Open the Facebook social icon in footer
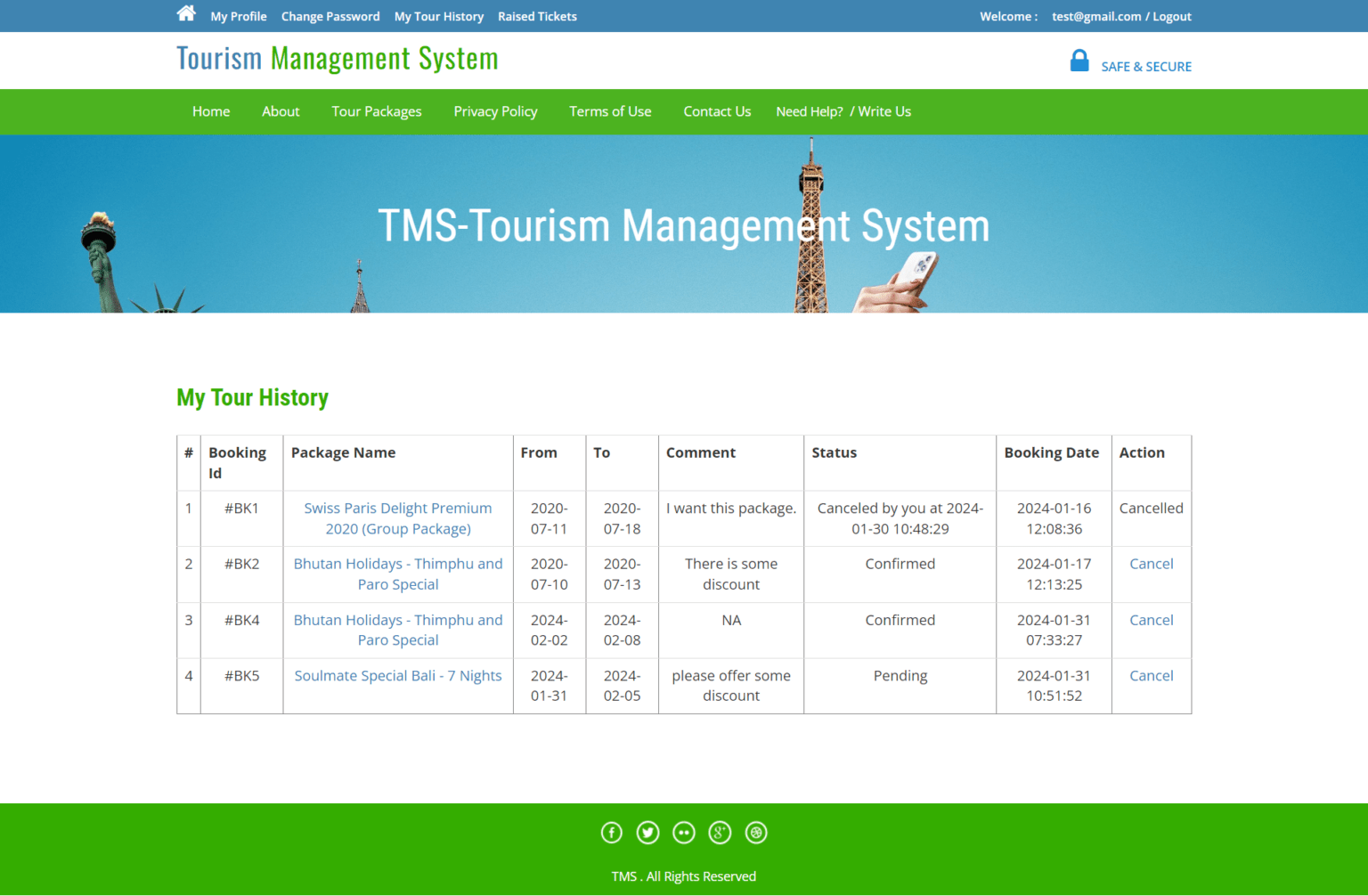This screenshot has height=896, width=1368. [x=612, y=832]
